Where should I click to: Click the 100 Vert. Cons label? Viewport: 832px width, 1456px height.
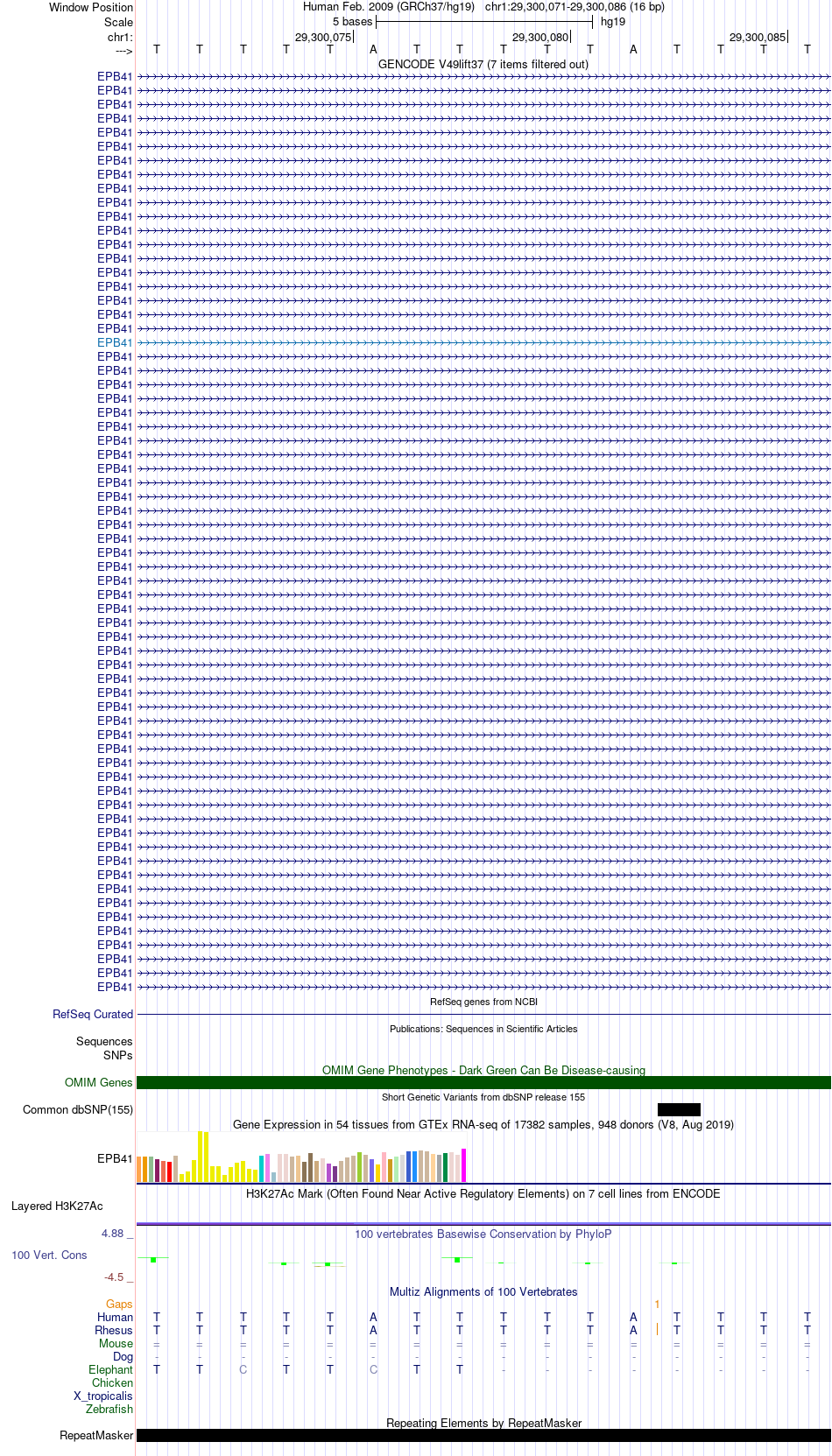coord(49,1255)
